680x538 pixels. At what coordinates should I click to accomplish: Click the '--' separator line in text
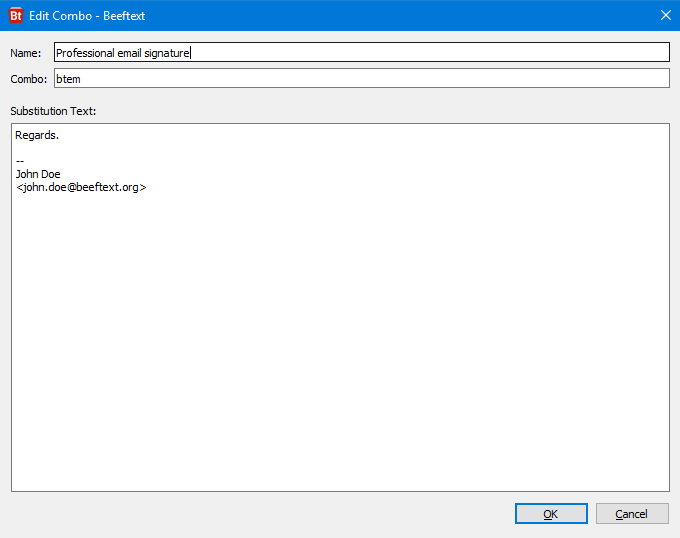[20, 161]
